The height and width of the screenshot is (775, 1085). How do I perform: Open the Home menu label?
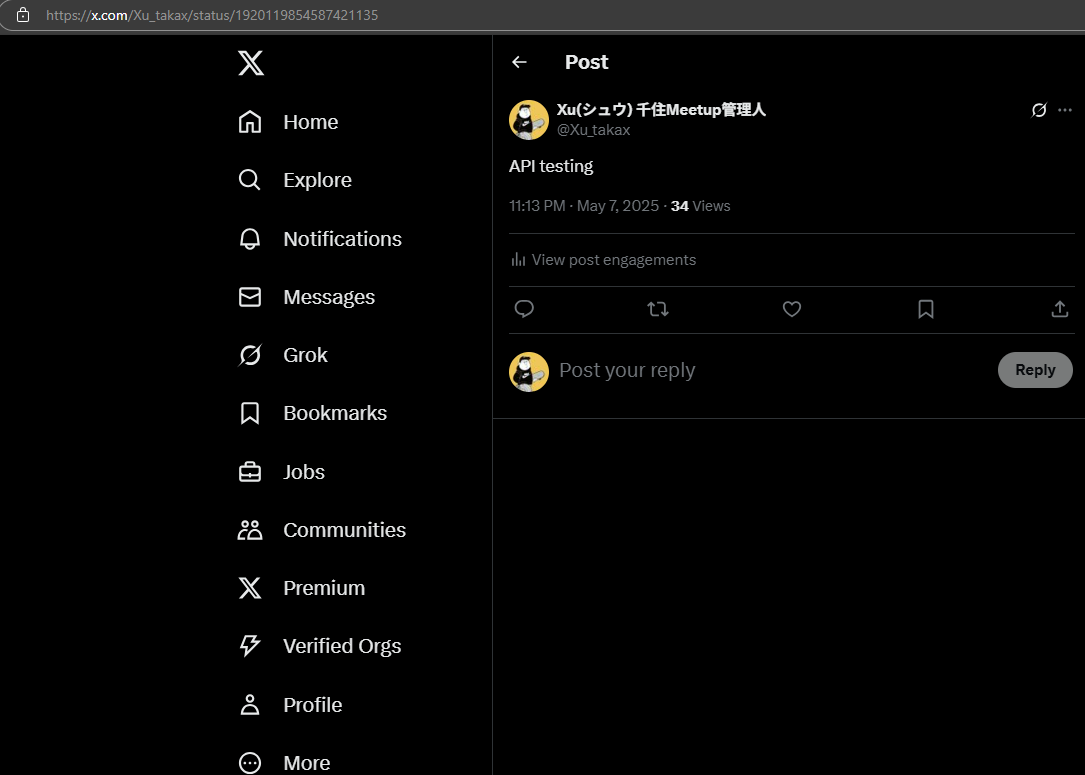(x=311, y=122)
